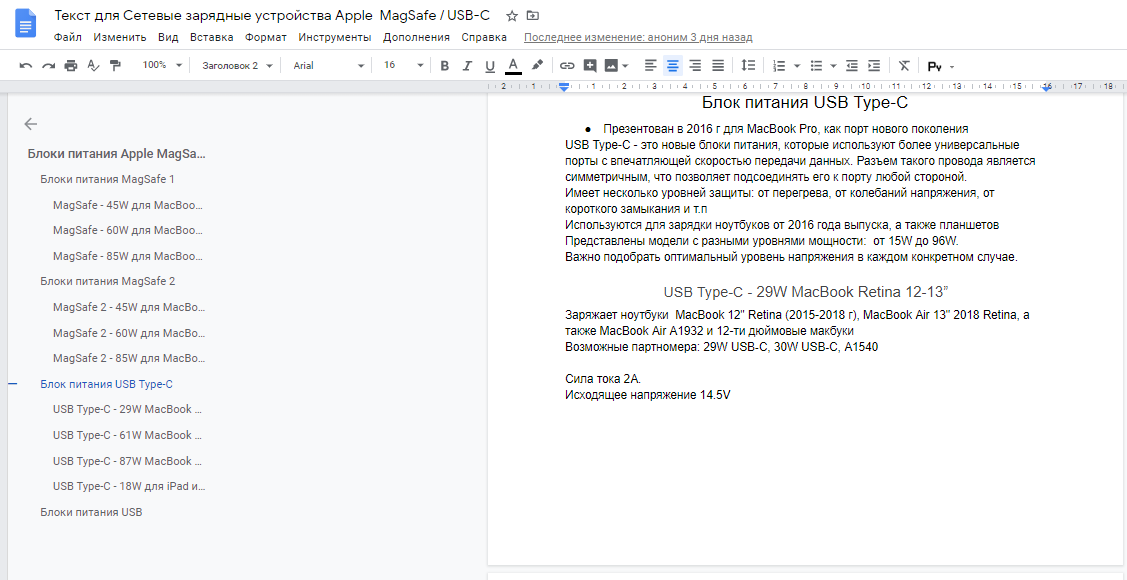Justify the text
The height and width of the screenshot is (580, 1127).
pos(717,65)
